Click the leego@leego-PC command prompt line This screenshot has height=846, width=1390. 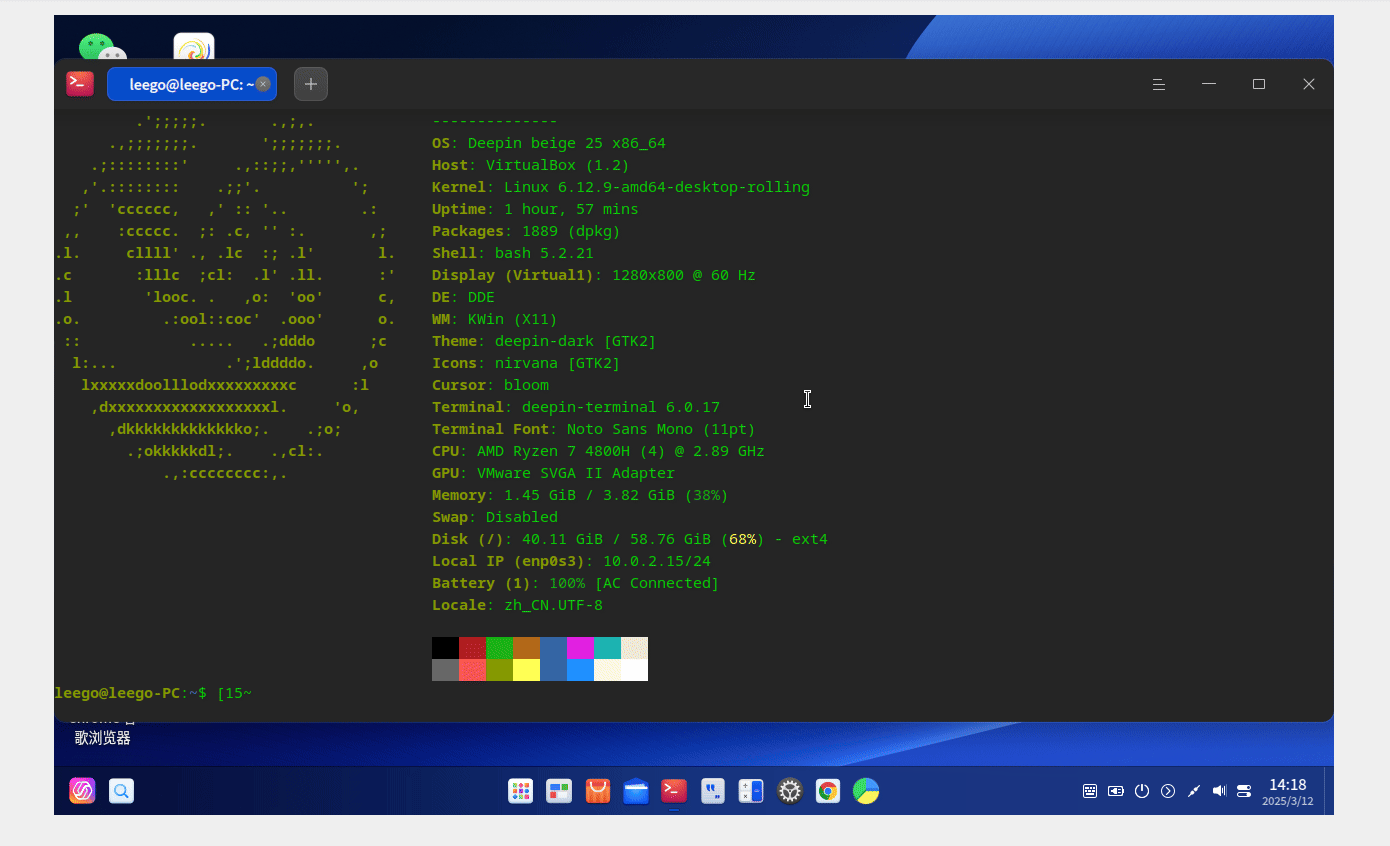[153, 693]
